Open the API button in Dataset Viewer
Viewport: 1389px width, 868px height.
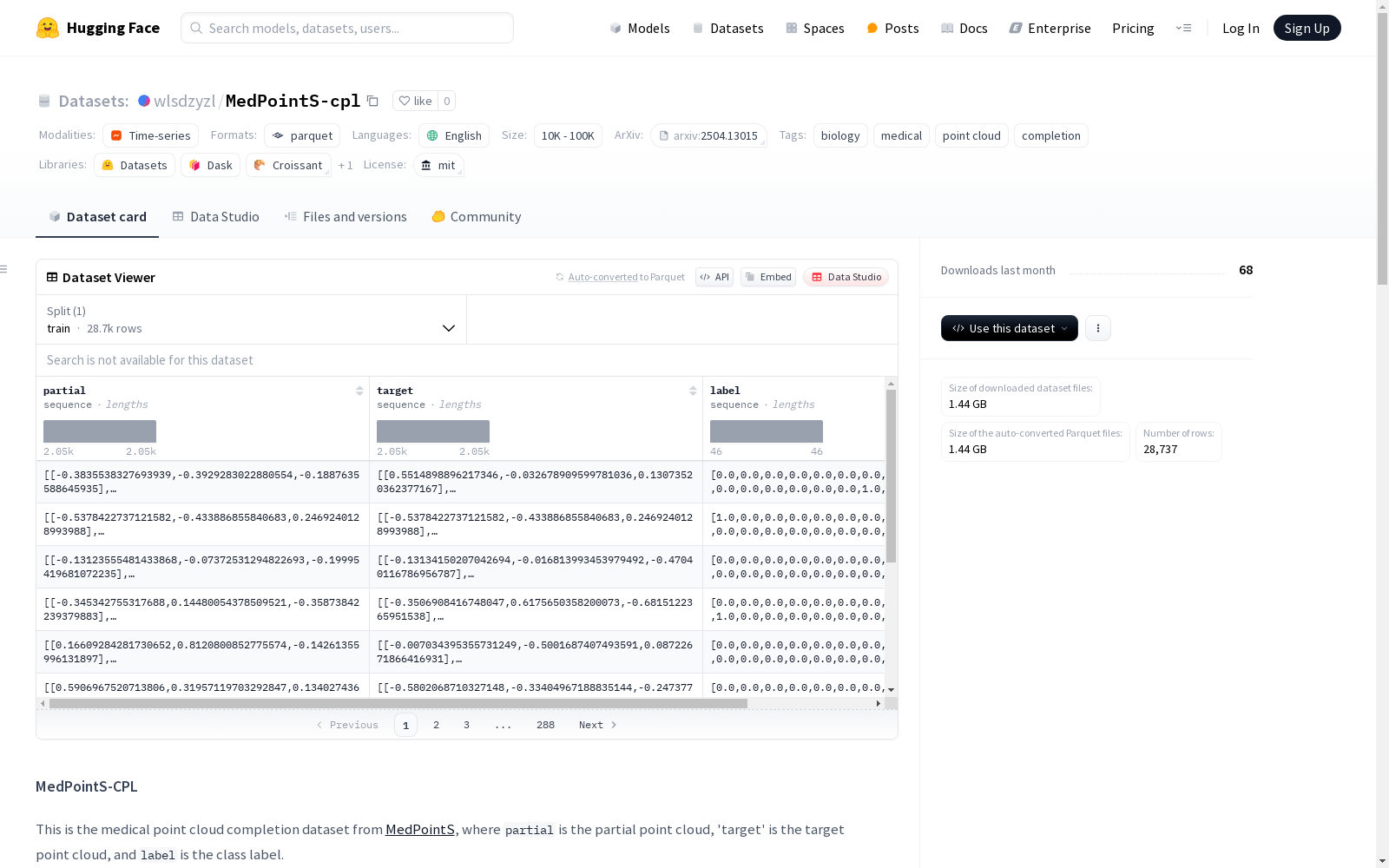[714, 277]
